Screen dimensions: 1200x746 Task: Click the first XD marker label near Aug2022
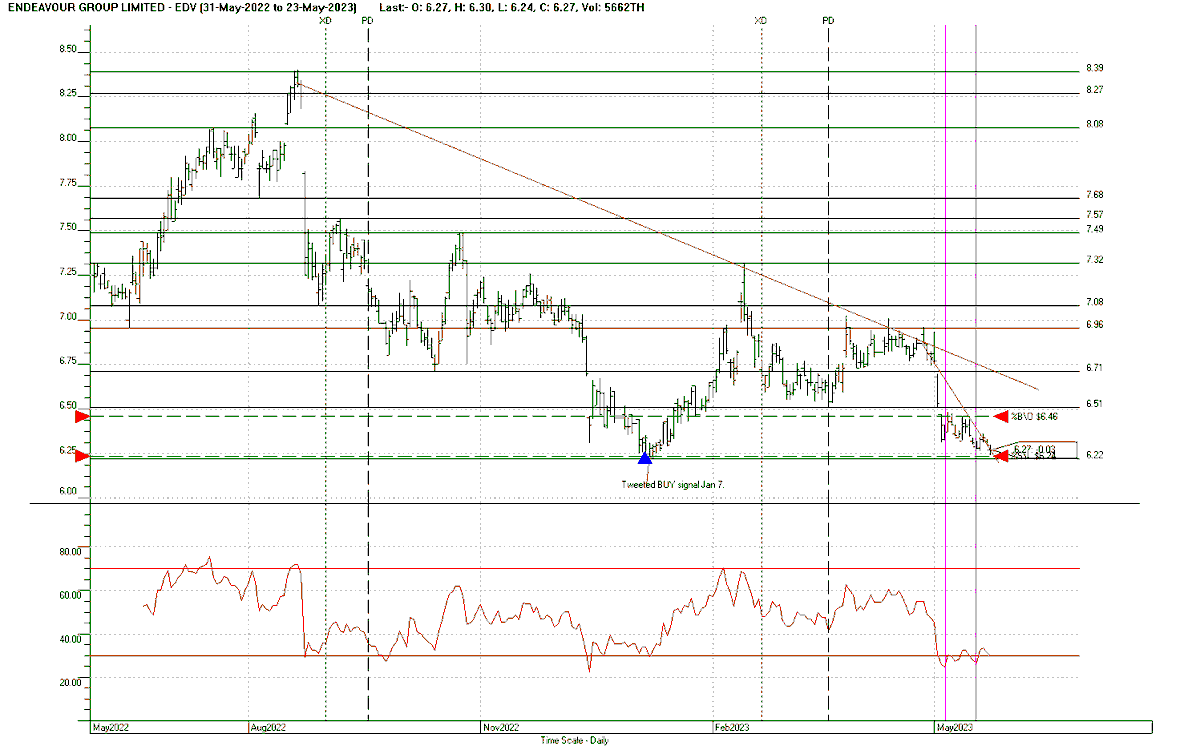[326, 21]
